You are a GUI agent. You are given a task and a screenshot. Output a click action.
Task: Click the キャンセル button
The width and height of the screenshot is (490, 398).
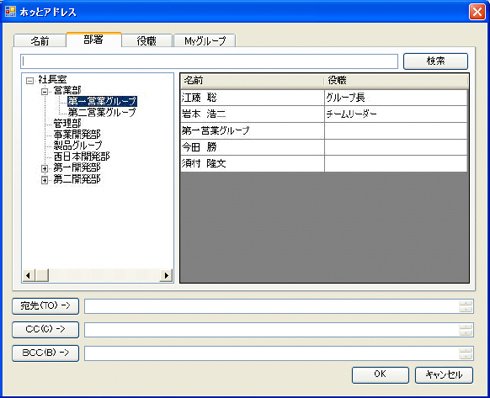pyautogui.click(x=444, y=375)
